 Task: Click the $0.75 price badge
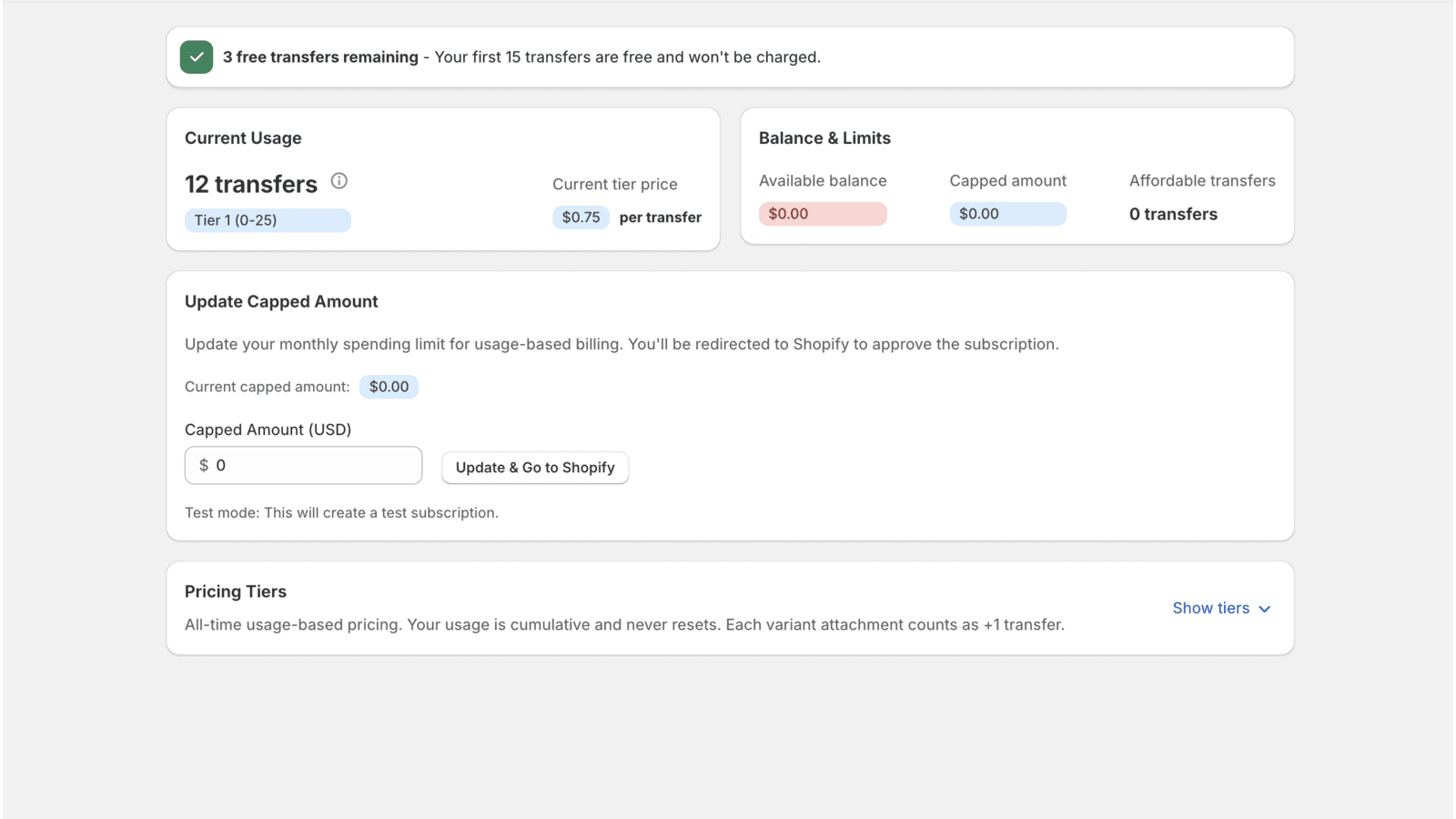581,217
